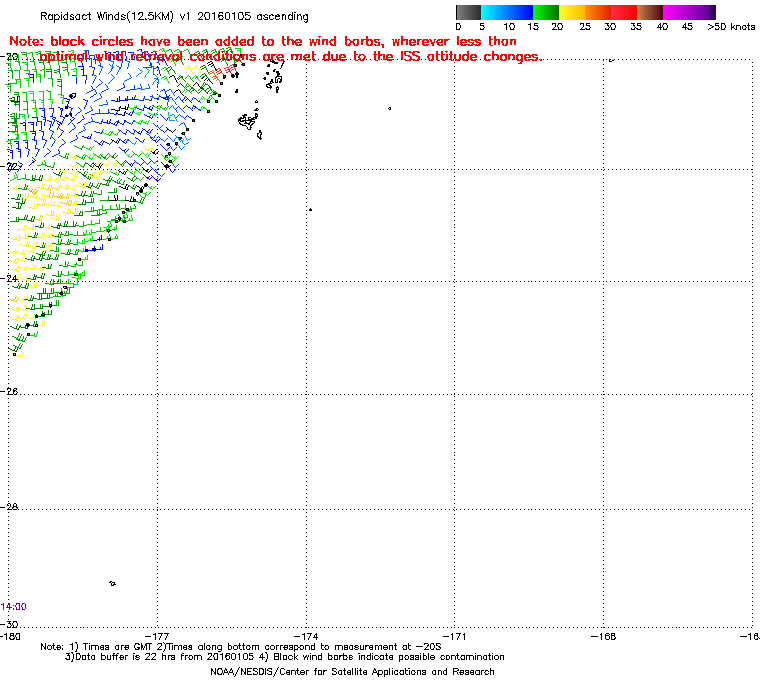Viewport: 760px width, 688px height.
Task: Click the magenta 40-45 knots color segment
Action: [676, 12]
